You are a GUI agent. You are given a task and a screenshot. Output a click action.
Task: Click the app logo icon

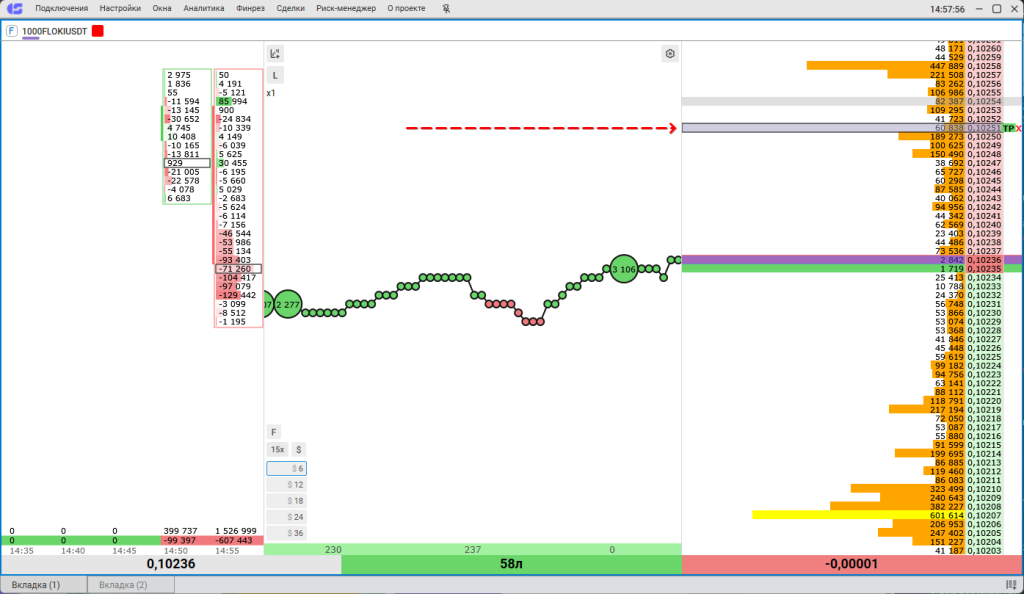(14, 8)
